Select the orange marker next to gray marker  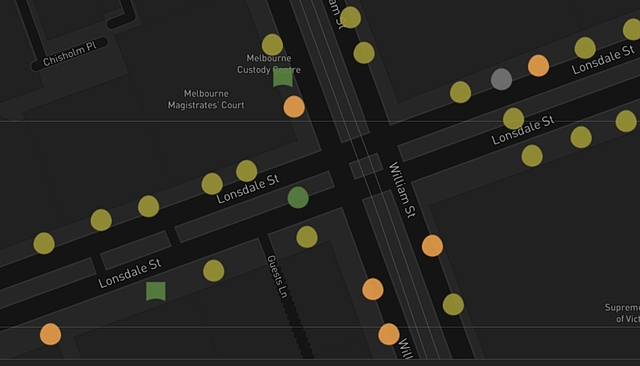538,66
